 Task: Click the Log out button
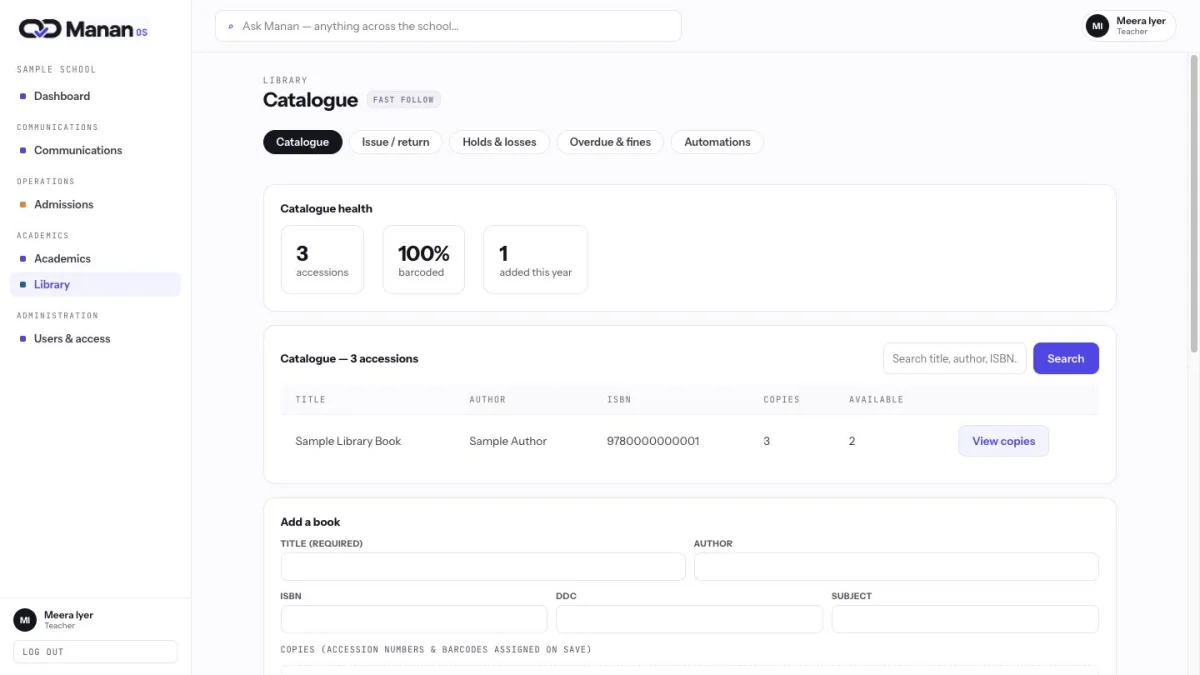[95, 652]
